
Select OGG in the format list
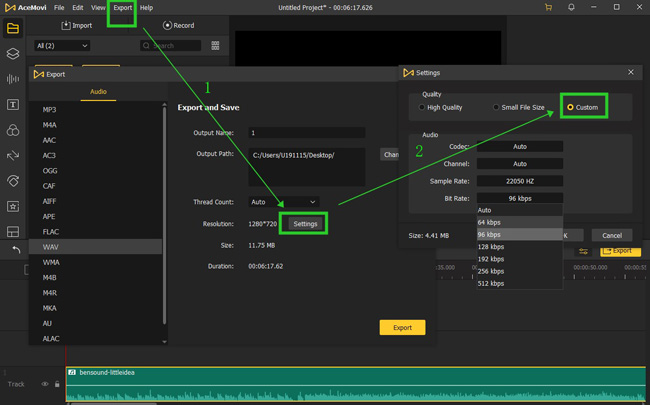coord(95,171)
